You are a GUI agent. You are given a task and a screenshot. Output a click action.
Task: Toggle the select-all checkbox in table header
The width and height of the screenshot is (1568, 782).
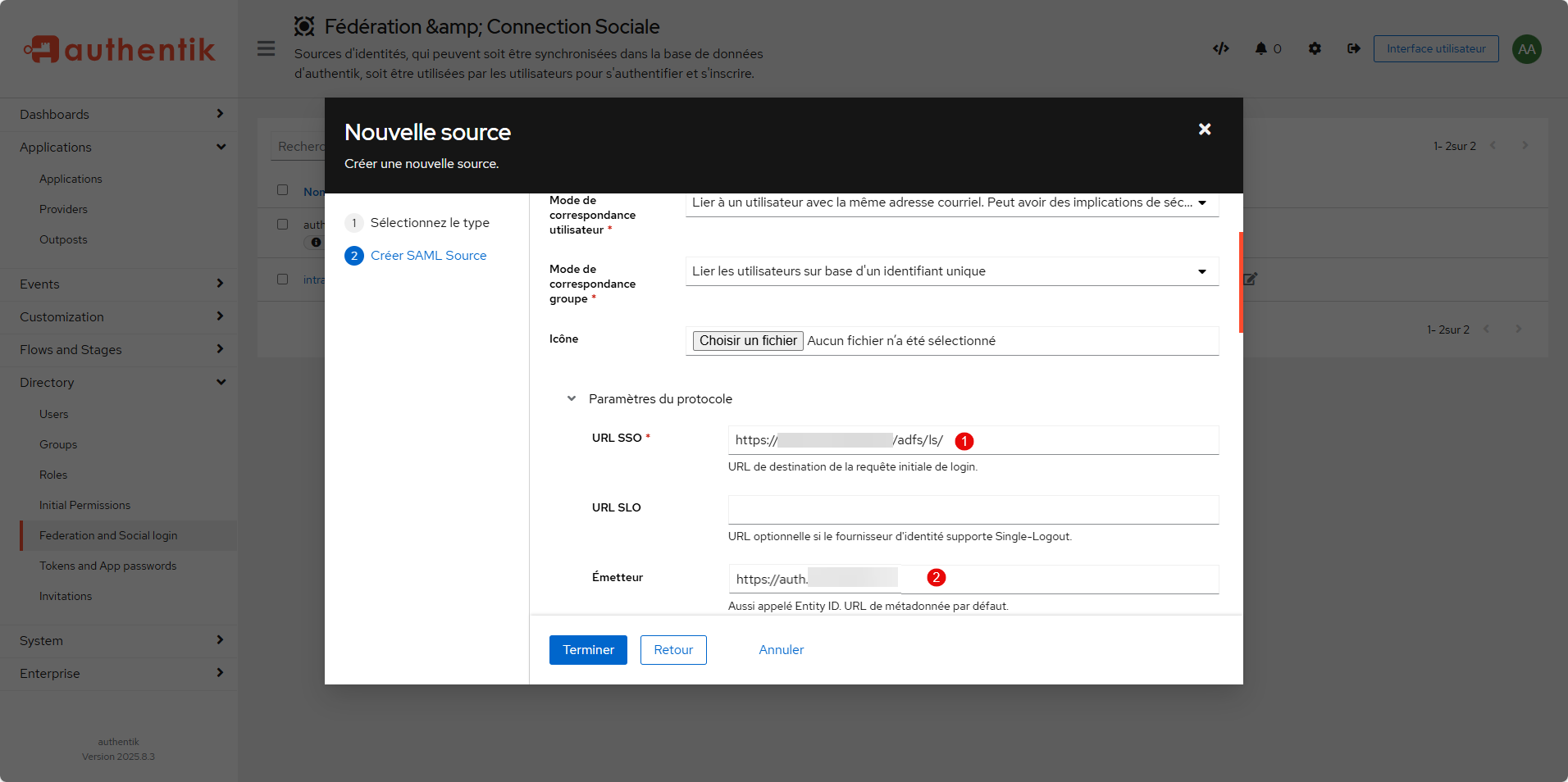pos(283,190)
